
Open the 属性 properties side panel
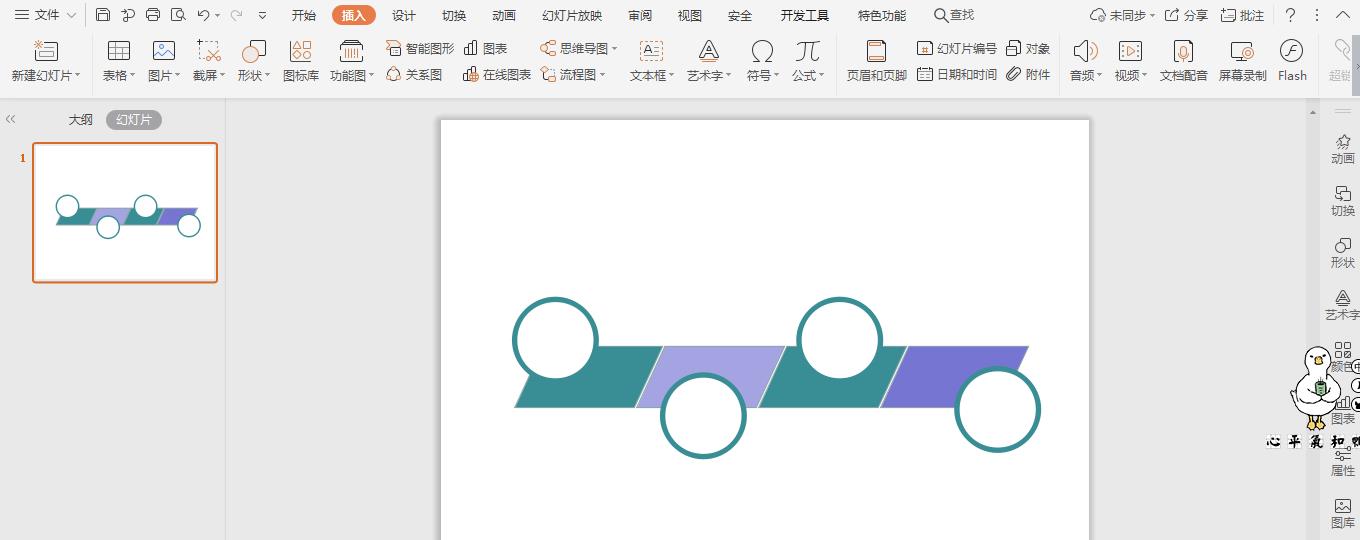(x=1343, y=462)
